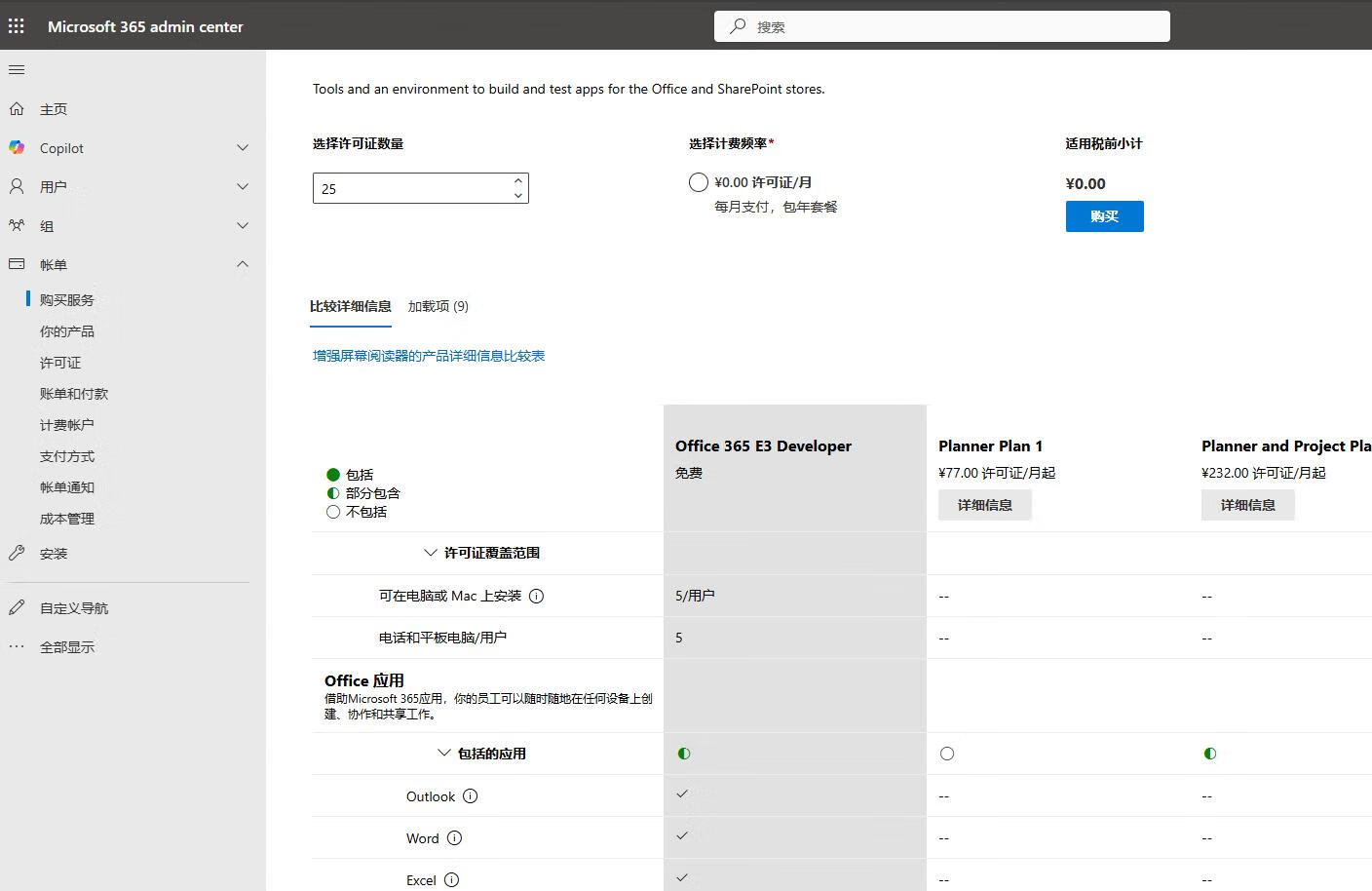Image resolution: width=1372 pixels, height=891 pixels.
Task: Click info icon beside 可在电脑或 Mac 上安装
Action: pyautogui.click(x=536, y=596)
